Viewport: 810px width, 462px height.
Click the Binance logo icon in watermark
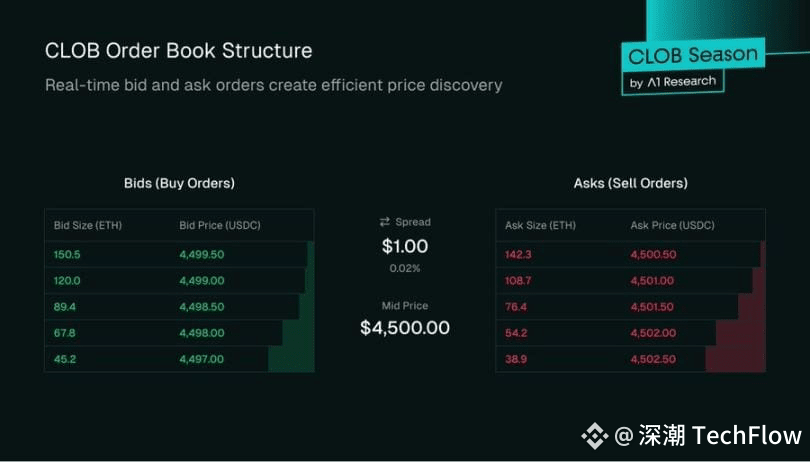coord(596,435)
